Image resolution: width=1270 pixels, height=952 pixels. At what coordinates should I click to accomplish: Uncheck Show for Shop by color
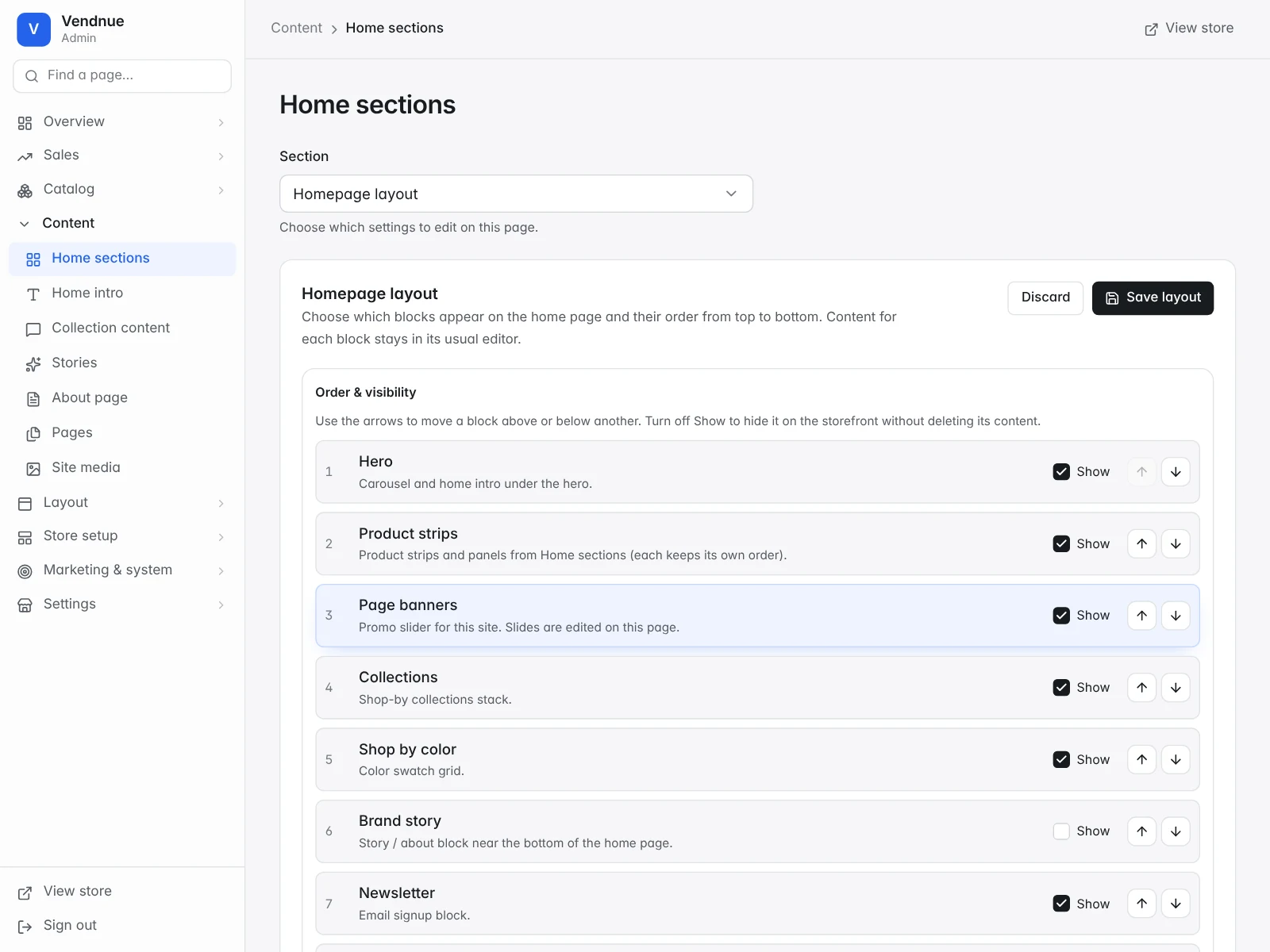[1061, 759]
